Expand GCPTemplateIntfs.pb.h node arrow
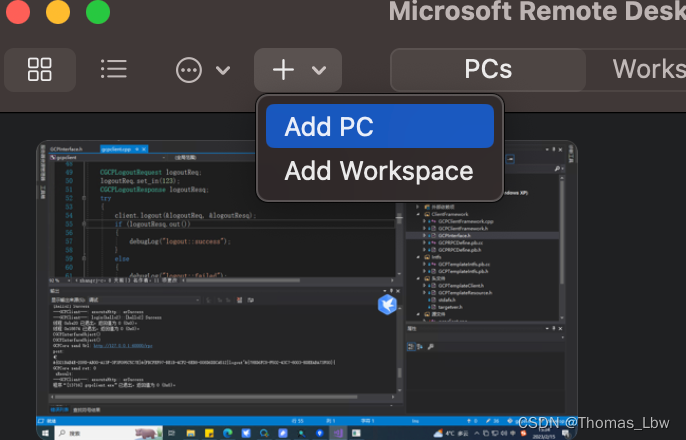686x440 pixels. click(424, 271)
